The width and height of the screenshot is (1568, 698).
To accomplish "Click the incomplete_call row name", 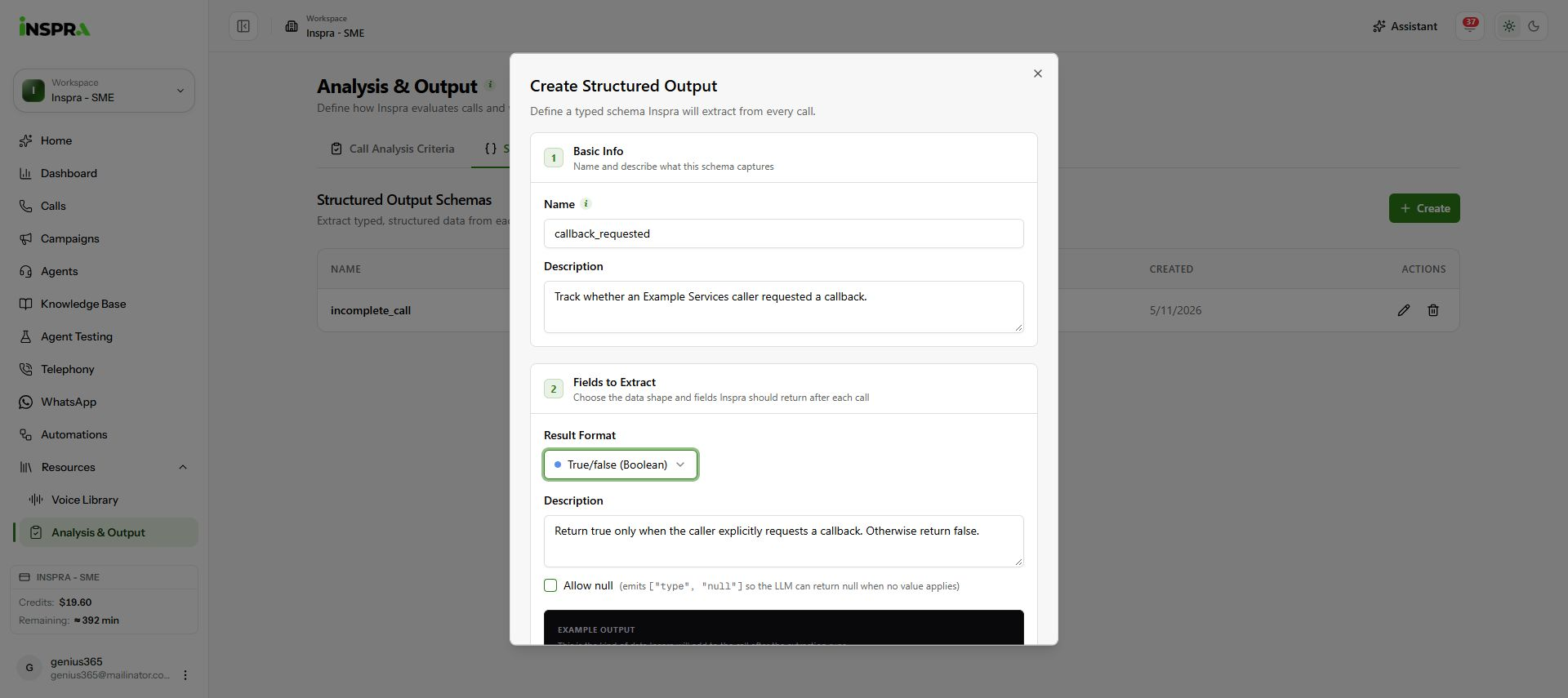I will pos(371,310).
